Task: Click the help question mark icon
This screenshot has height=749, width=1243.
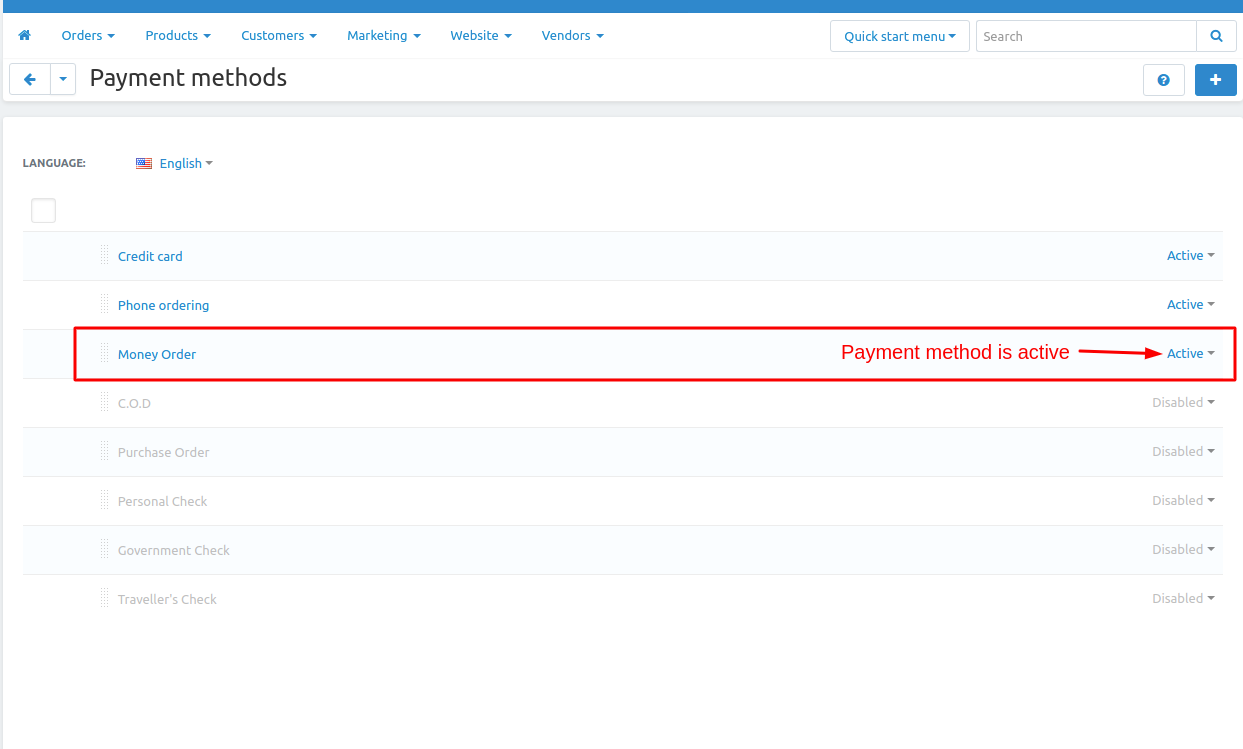Action: click(x=1163, y=80)
